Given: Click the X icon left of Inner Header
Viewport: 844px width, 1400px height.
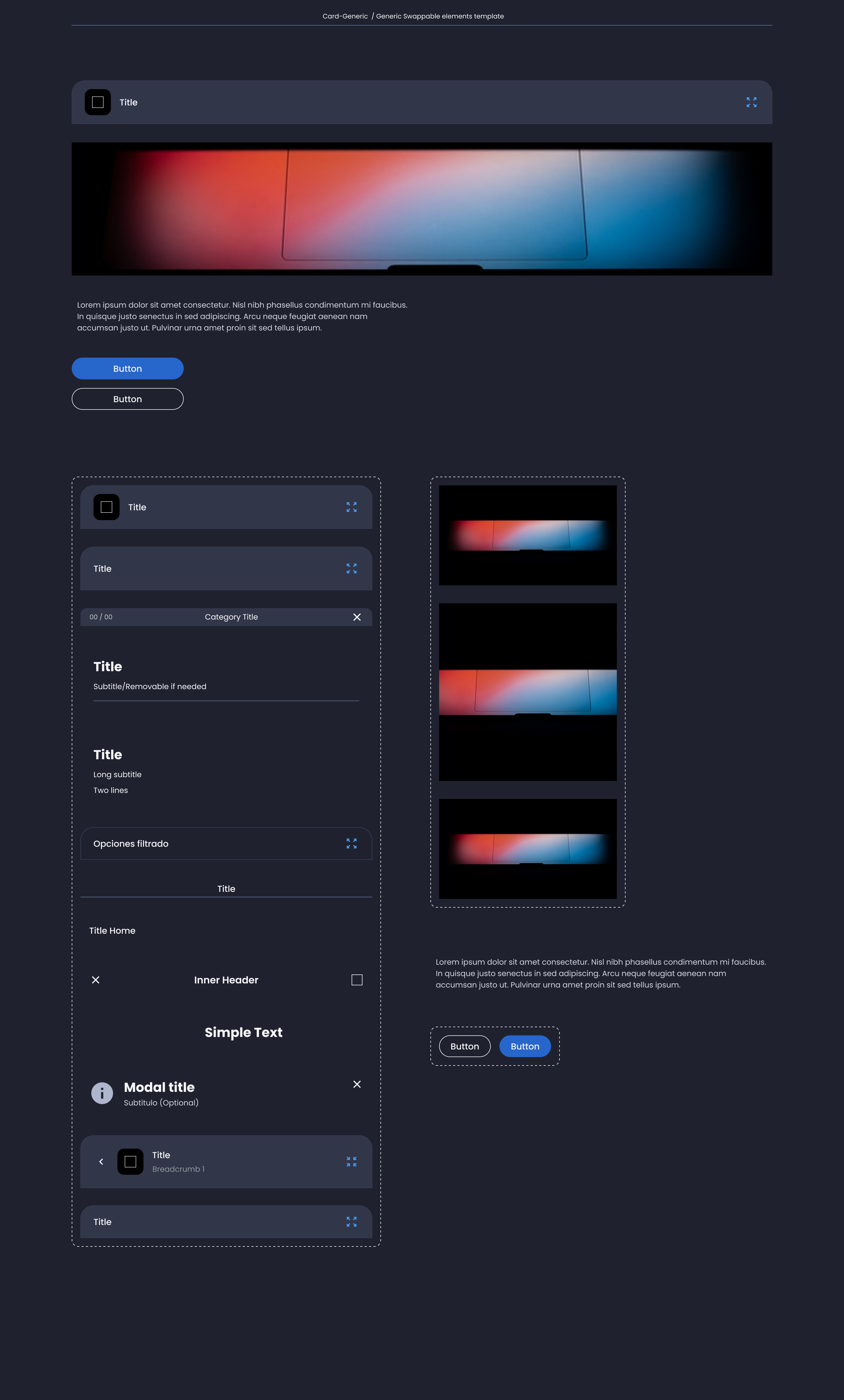Looking at the screenshot, I should tap(95, 980).
